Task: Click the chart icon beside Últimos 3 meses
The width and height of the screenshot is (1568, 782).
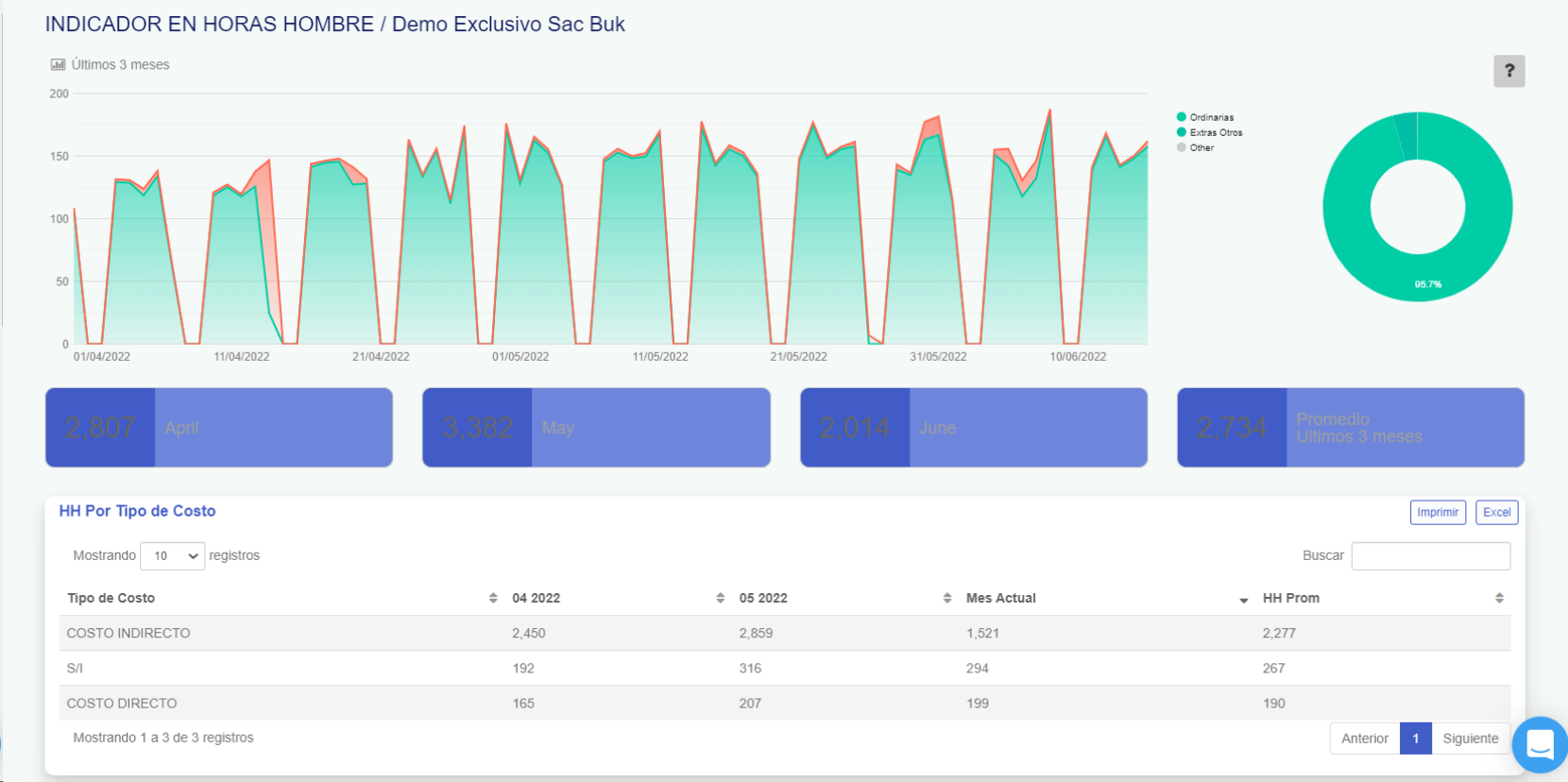Action: pyautogui.click(x=58, y=64)
